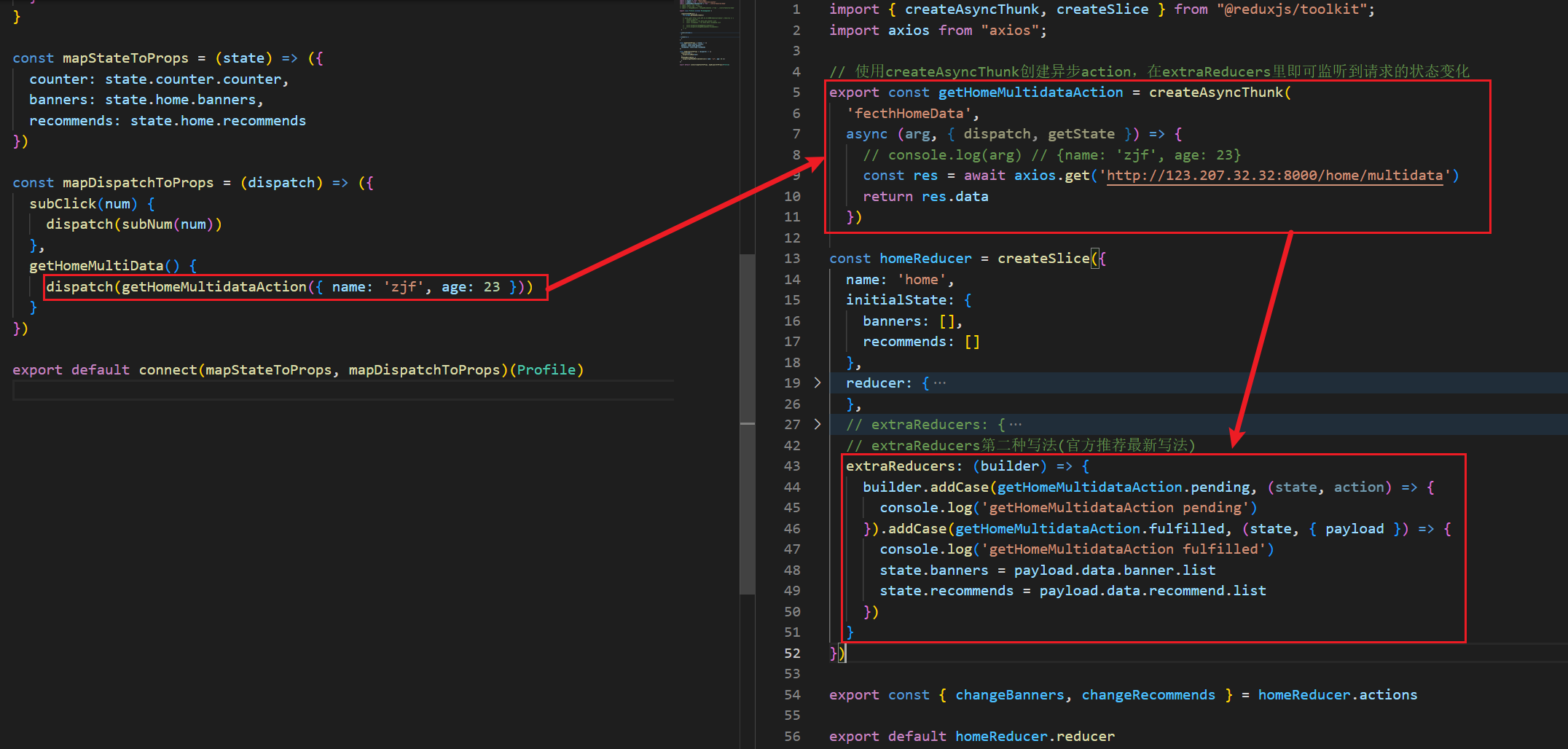Image resolution: width=1568 pixels, height=749 pixels.
Task: Click 'getHomeMultidataAction.fulfilled' in the second addCase
Action: (1090, 529)
